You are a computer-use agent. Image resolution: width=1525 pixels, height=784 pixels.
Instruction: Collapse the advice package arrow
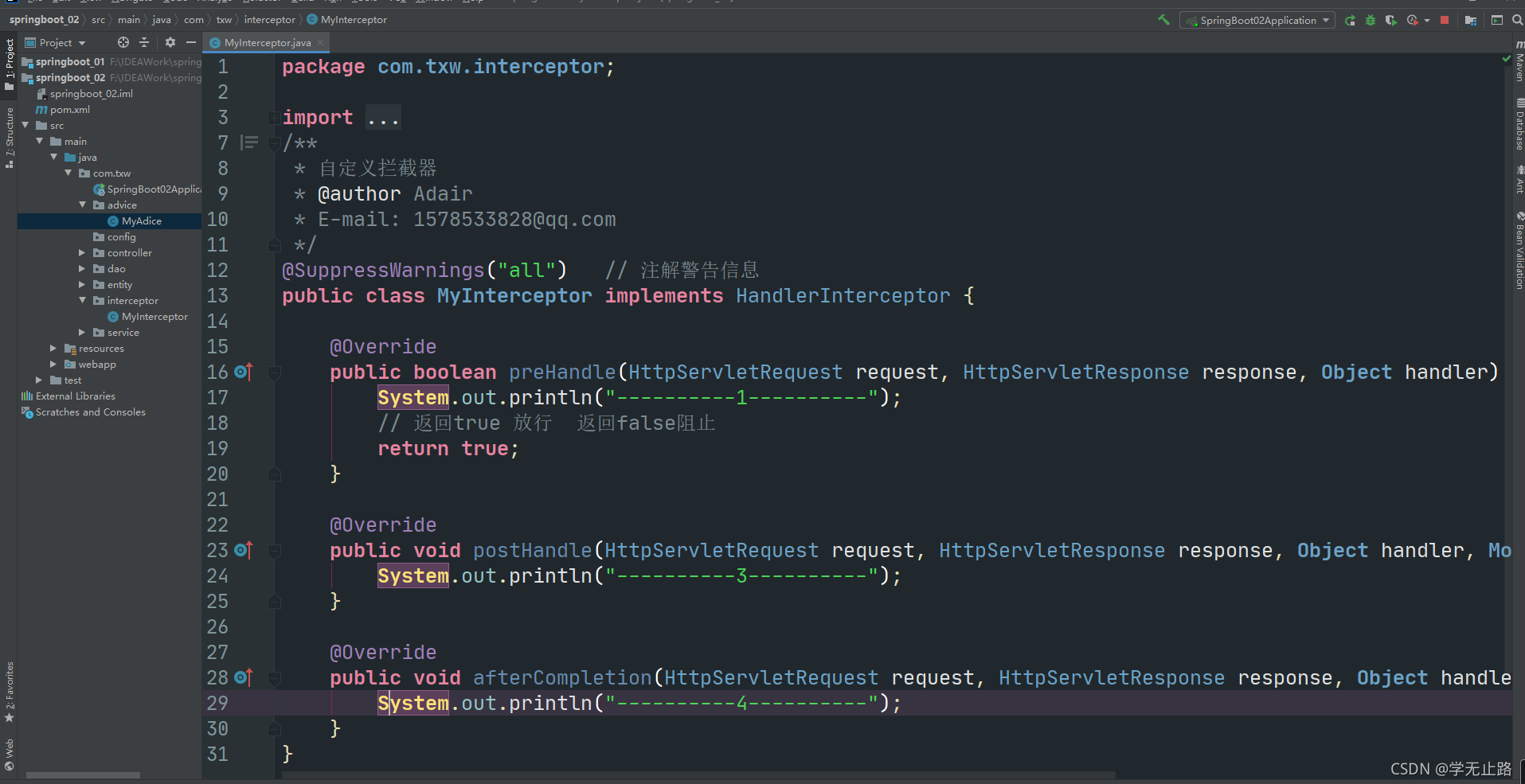[x=83, y=205]
